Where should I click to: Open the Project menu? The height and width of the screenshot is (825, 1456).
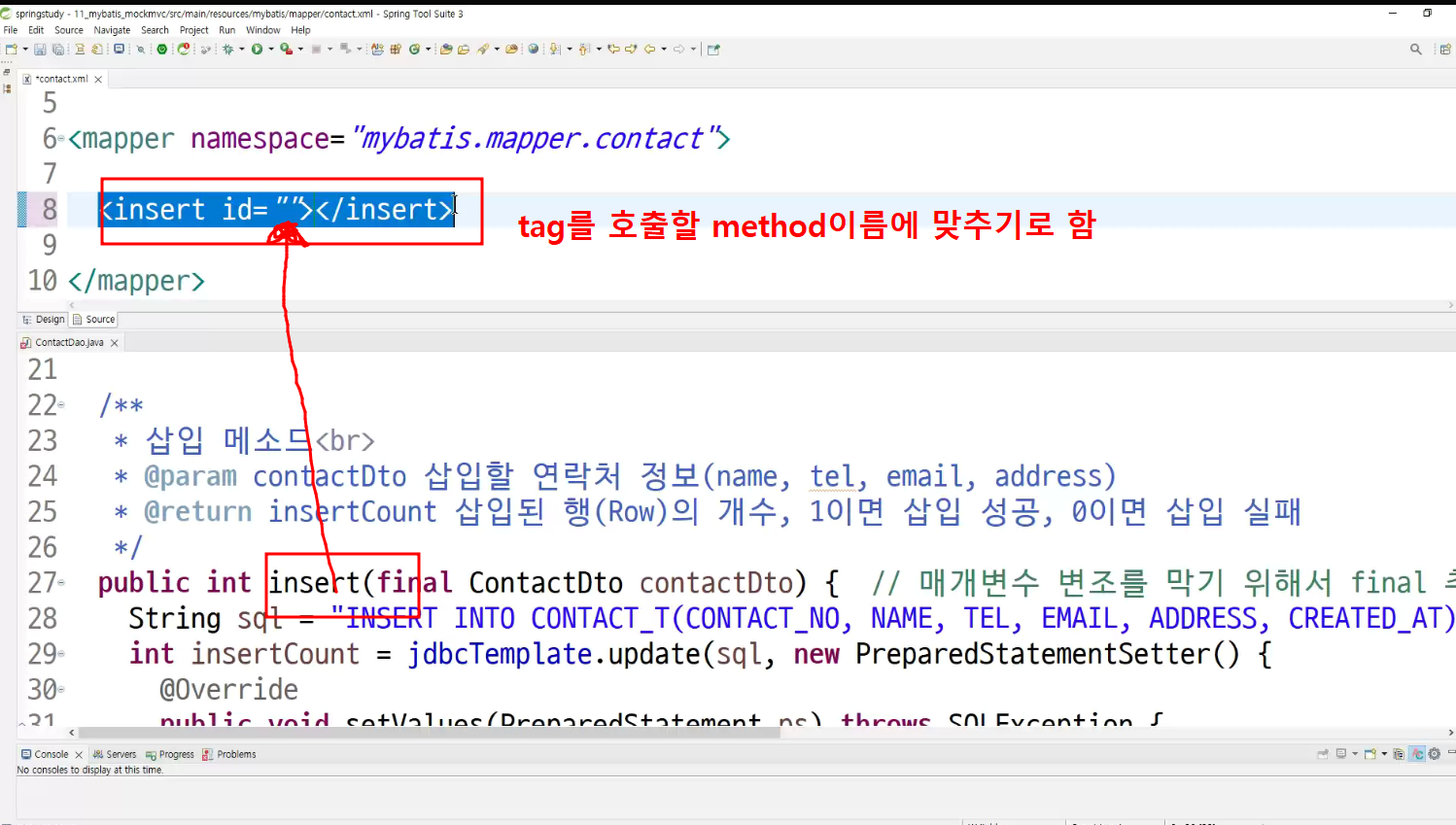coord(194,30)
